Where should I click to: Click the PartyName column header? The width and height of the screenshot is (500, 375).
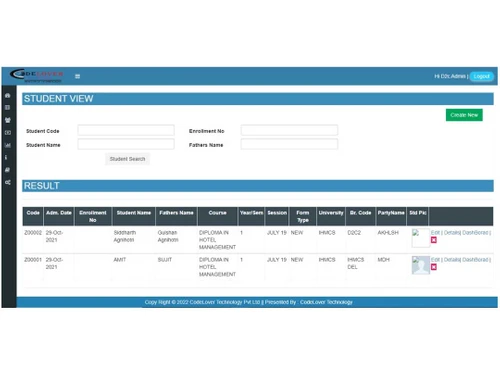(x=391, y=216)
